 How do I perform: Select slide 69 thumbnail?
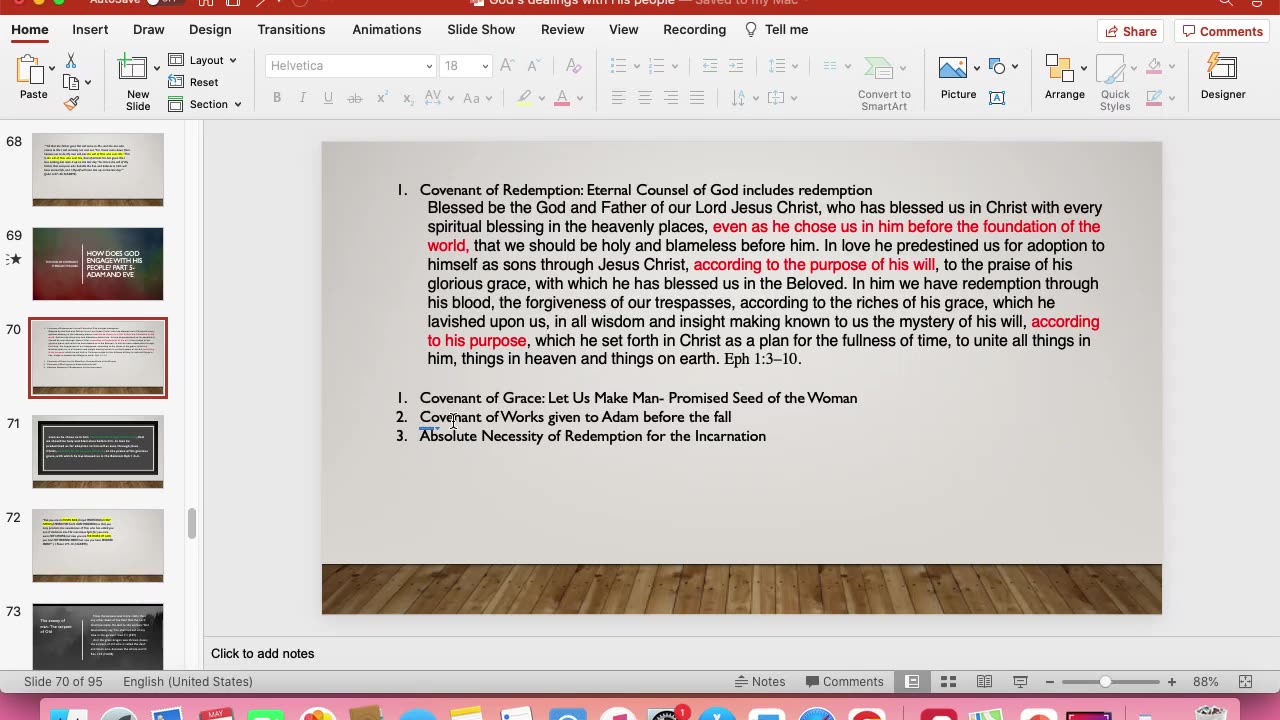(98, 264)
